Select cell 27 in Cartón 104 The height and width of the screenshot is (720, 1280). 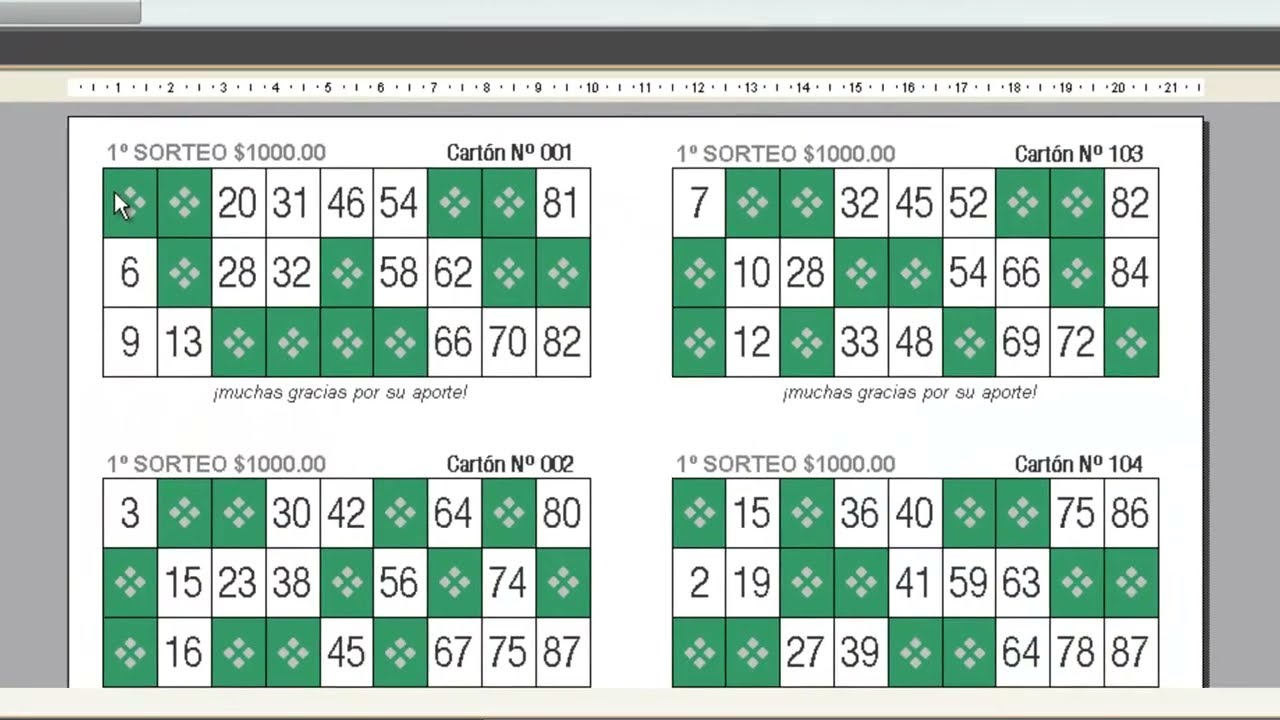pyautogui.click(x=807, y=652)
